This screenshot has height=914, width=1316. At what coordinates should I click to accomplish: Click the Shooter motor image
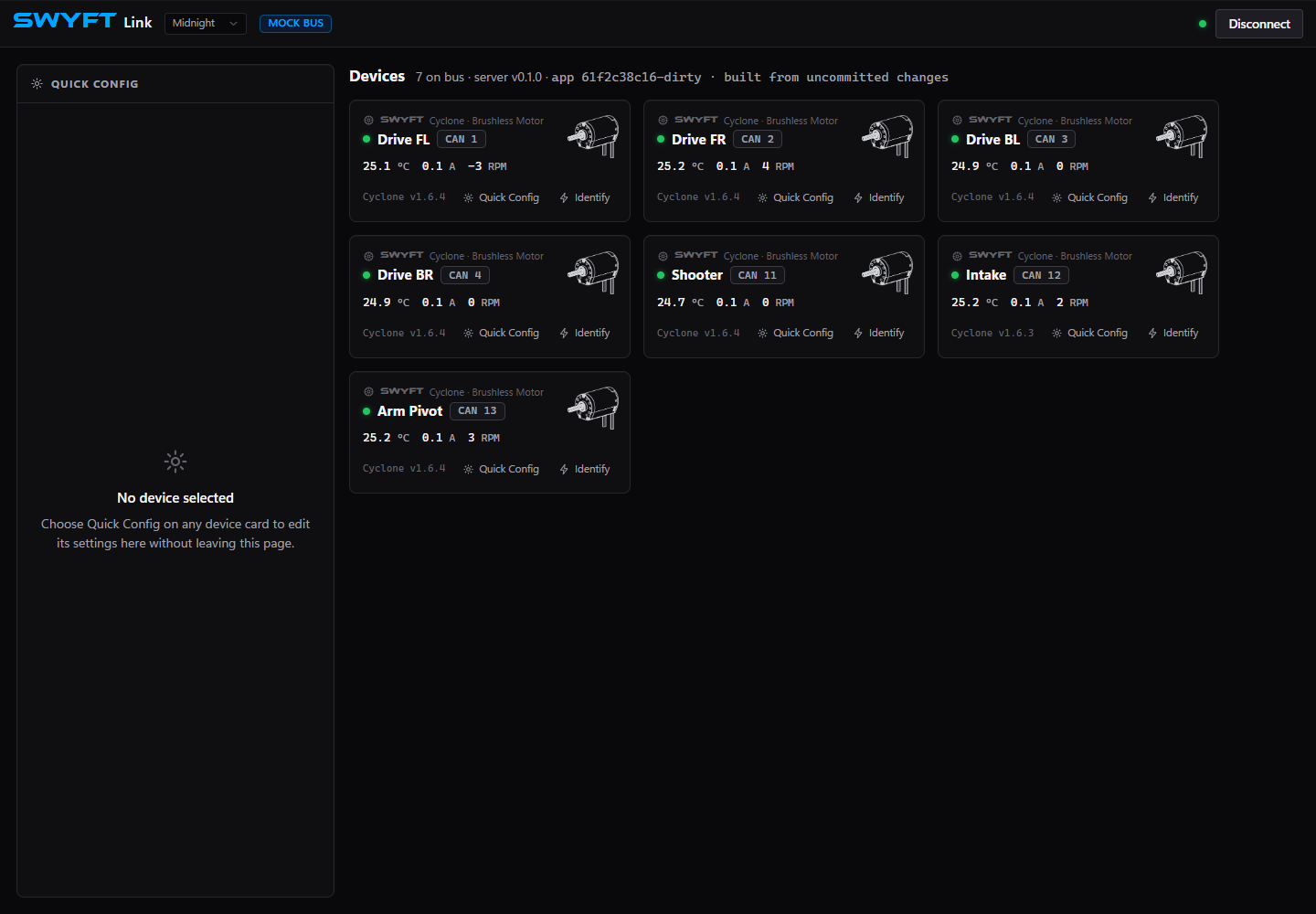(x=887, y=272)
